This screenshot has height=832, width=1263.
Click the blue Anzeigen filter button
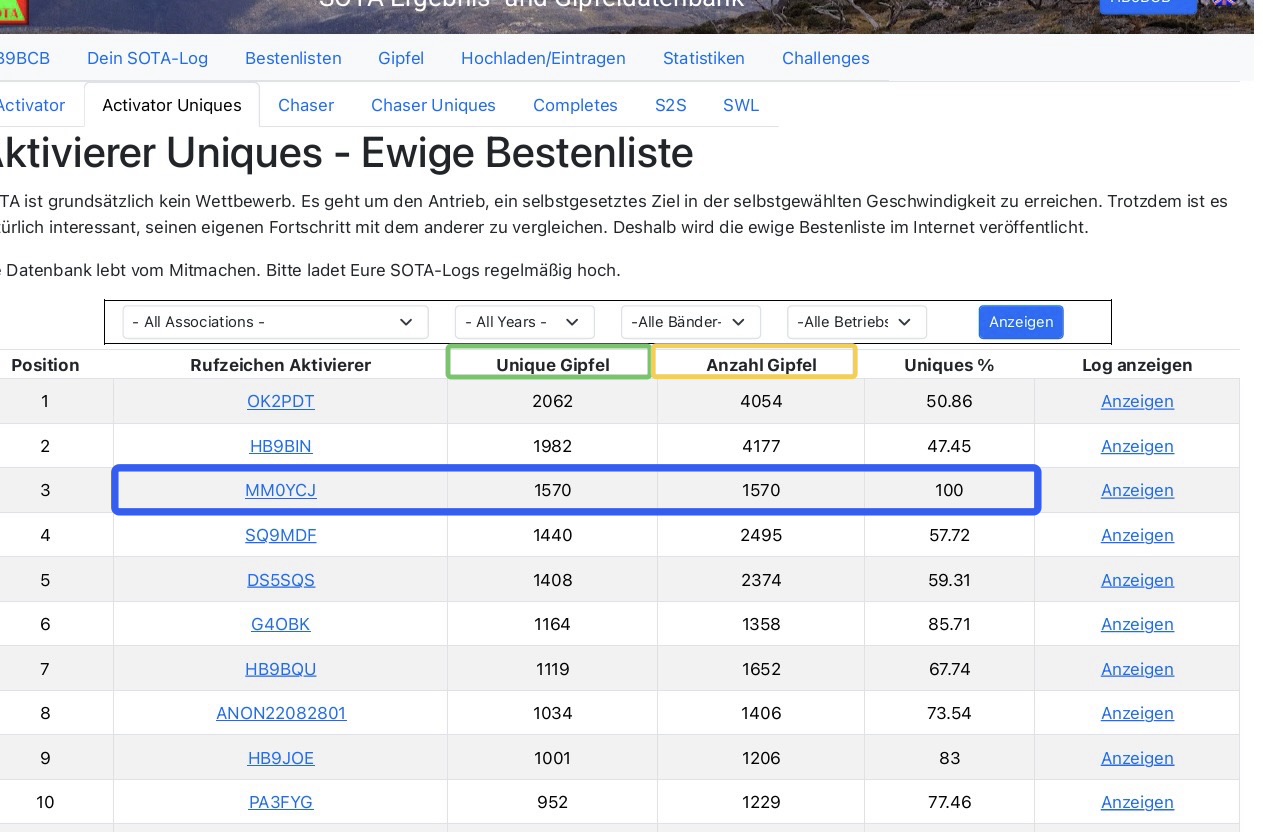click(1021, 322)
